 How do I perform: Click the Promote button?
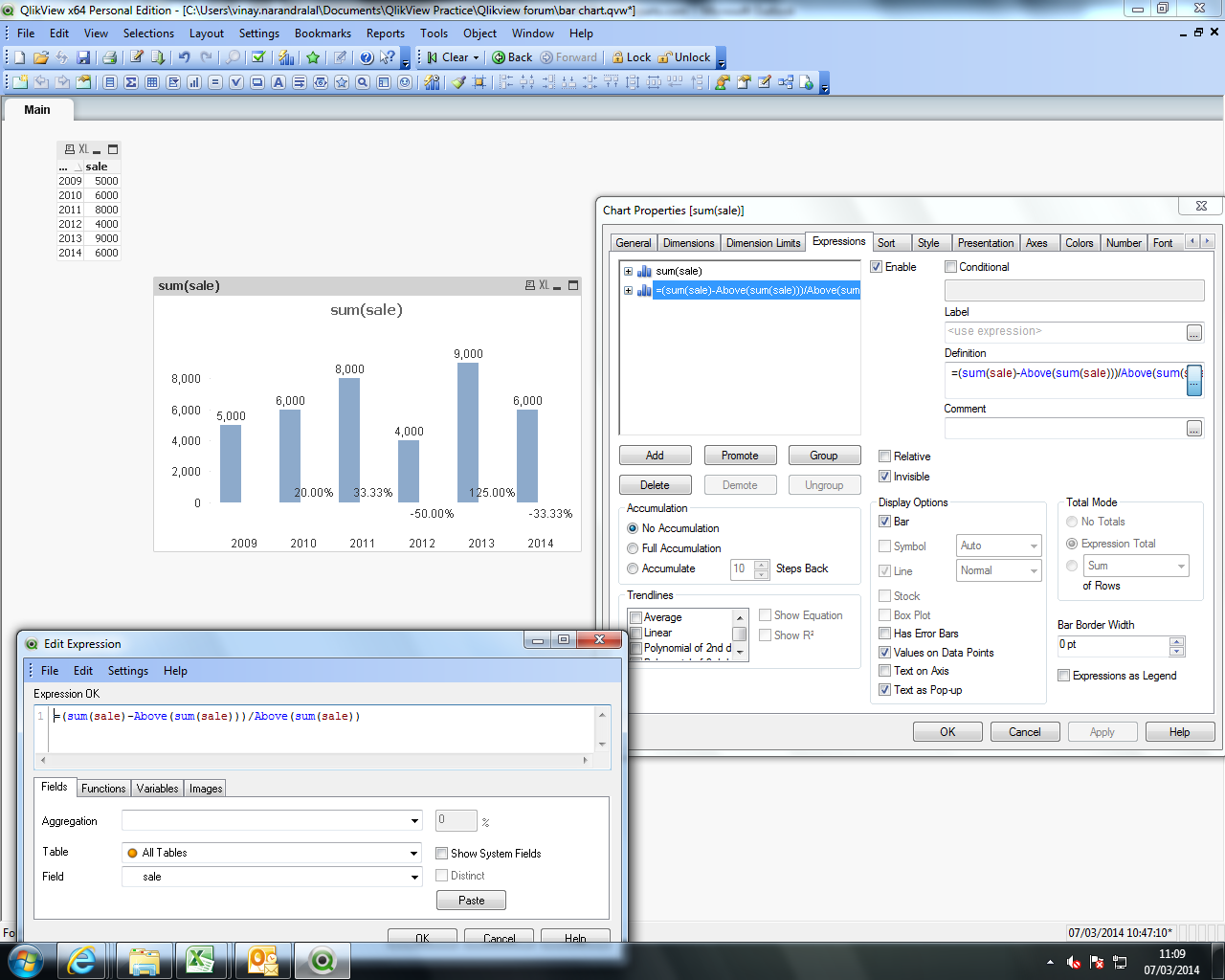tap(740, 456)
